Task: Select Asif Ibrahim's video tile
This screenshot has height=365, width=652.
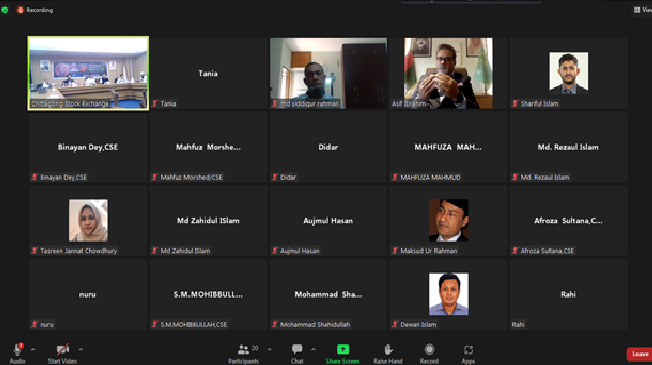Action: click(x=448, y=73)
